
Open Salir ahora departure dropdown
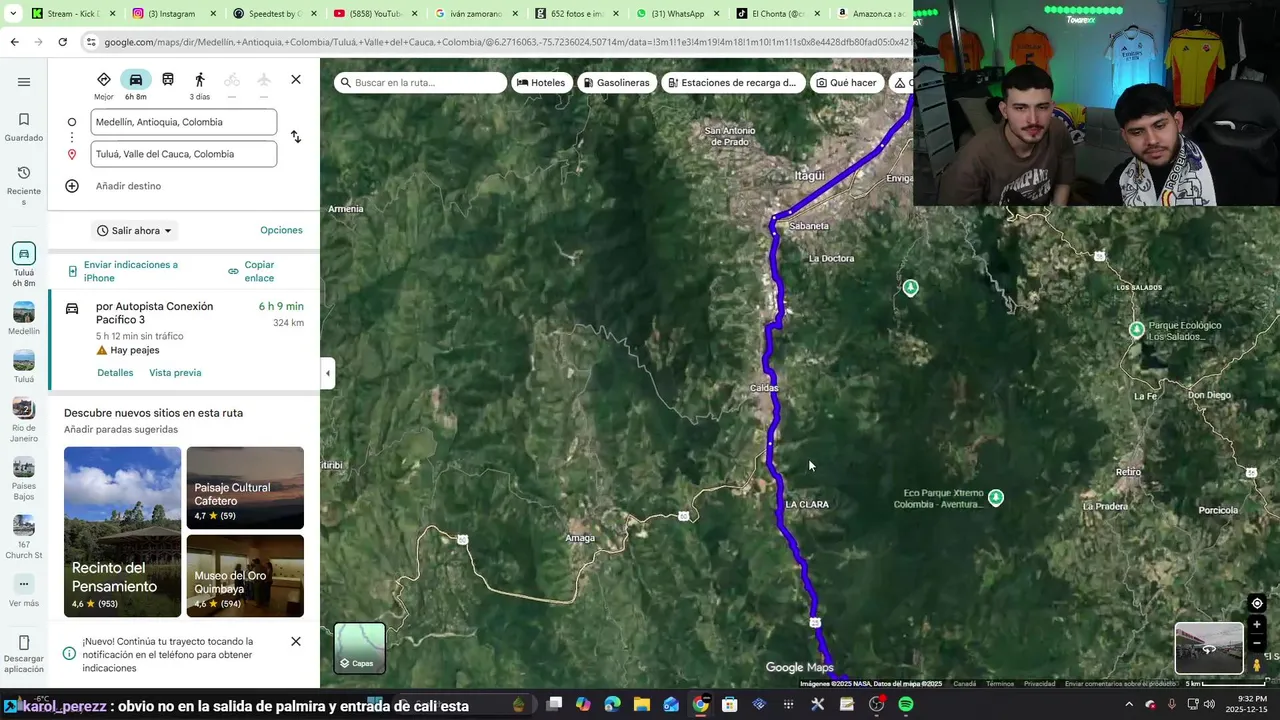[x=134, y=231]
